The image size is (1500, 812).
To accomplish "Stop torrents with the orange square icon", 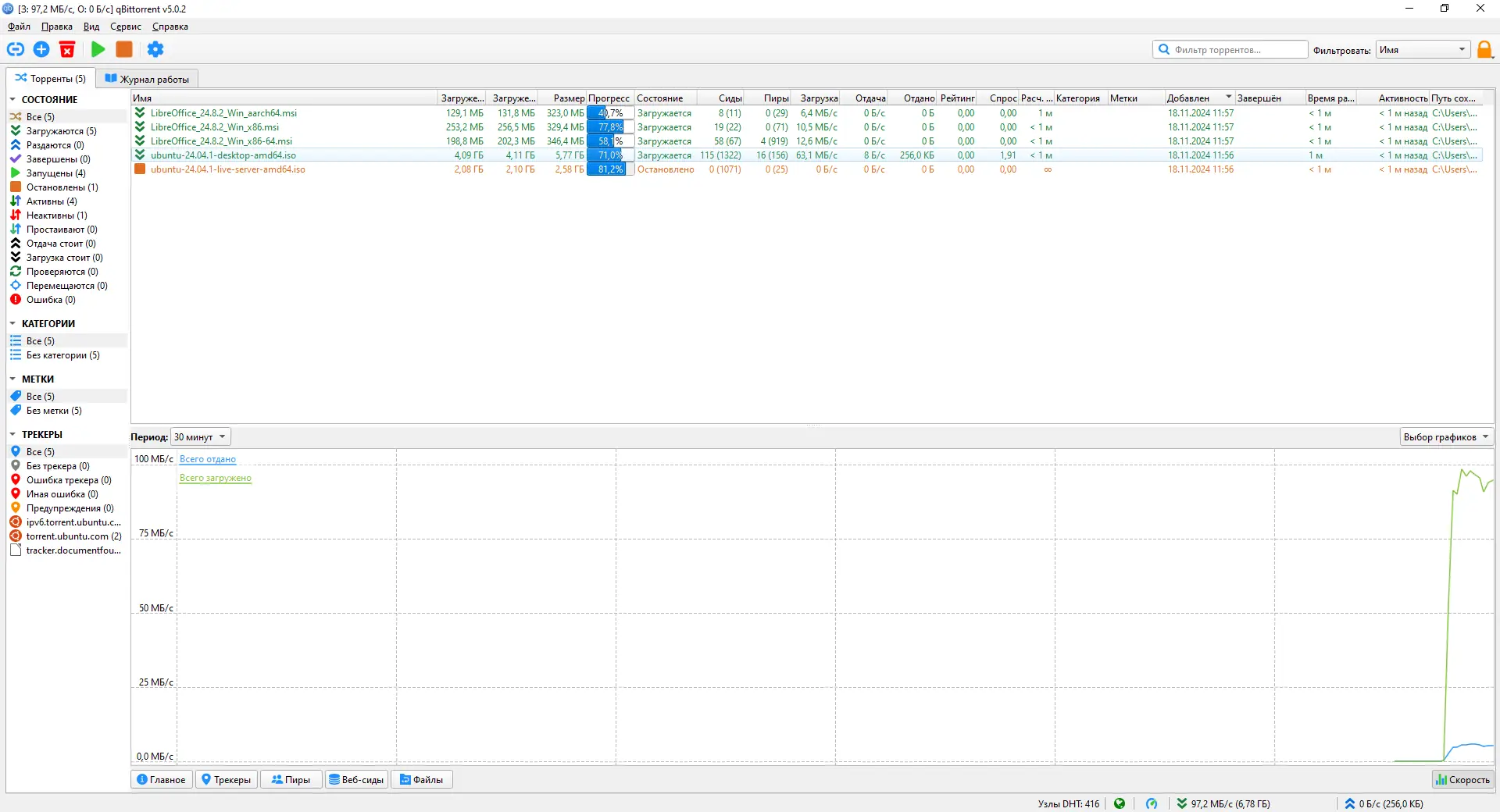I will pyautogui.click(x=124, y=49).
